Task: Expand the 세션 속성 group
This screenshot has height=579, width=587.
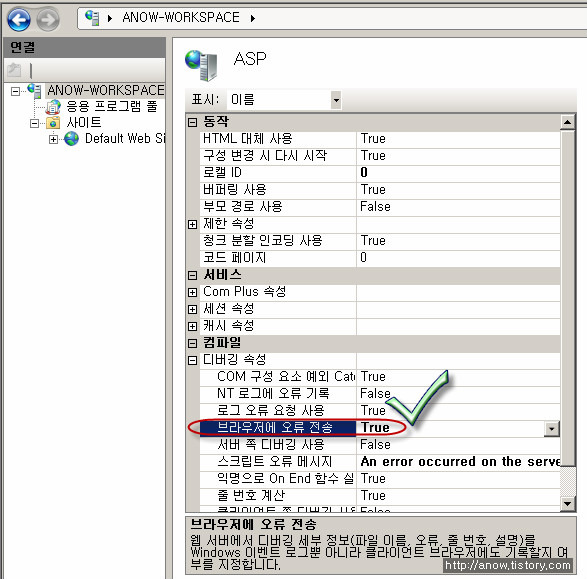Action: click(192, 309)
